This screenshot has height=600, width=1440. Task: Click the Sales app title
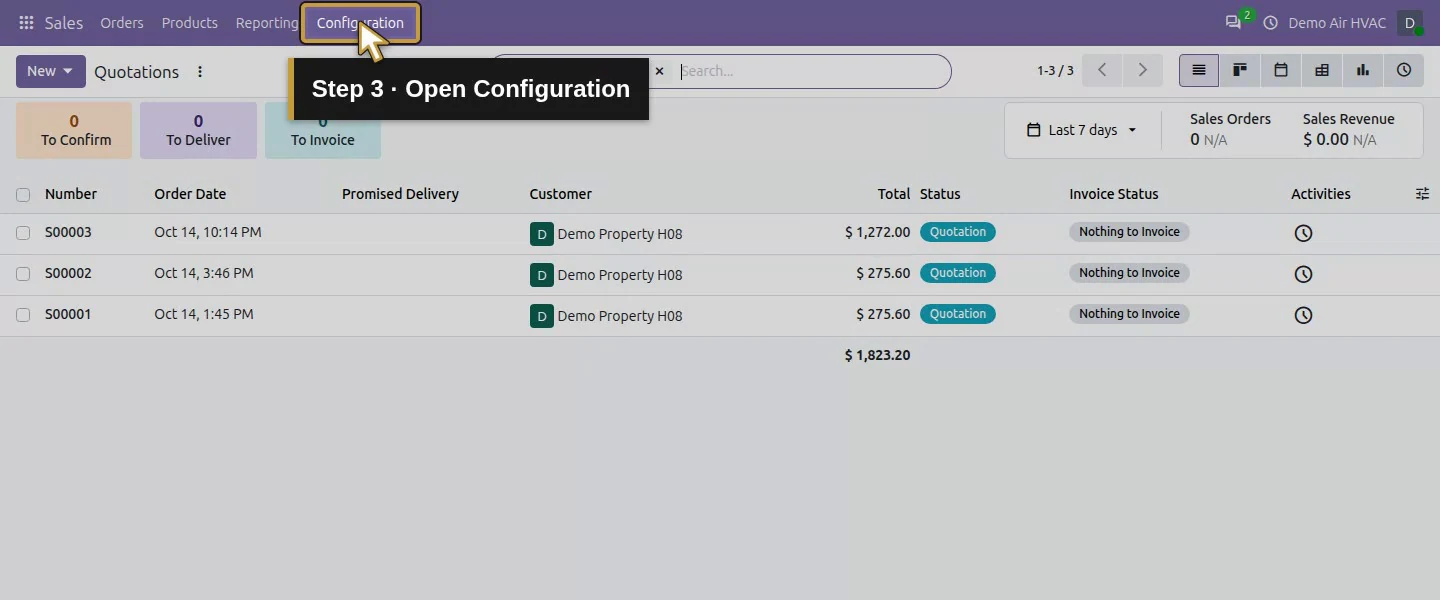pyautogui.click(x=64, y=23)
